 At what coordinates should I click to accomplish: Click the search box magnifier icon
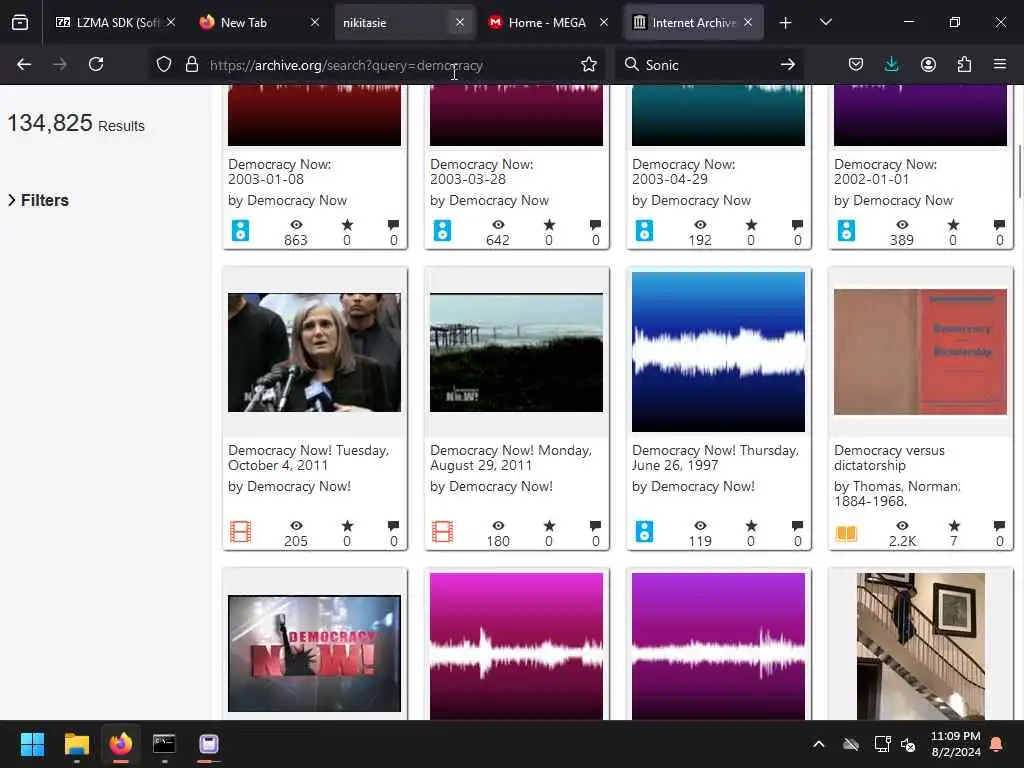(x=632, y=65)
